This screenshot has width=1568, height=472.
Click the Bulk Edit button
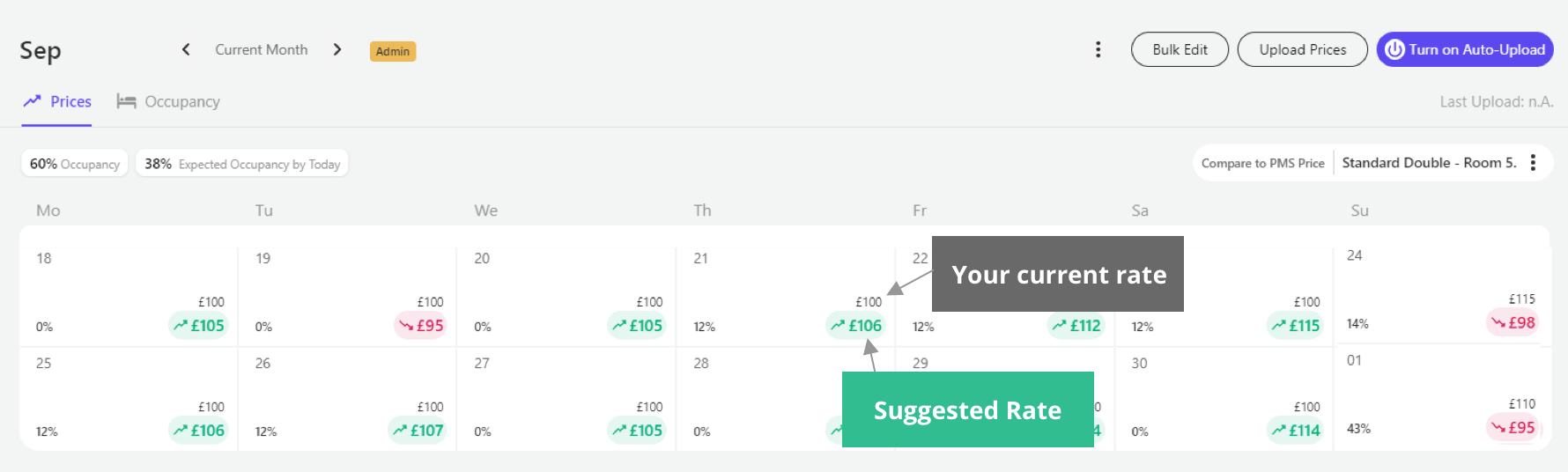pyautogui.click(x=1180, y=49)
